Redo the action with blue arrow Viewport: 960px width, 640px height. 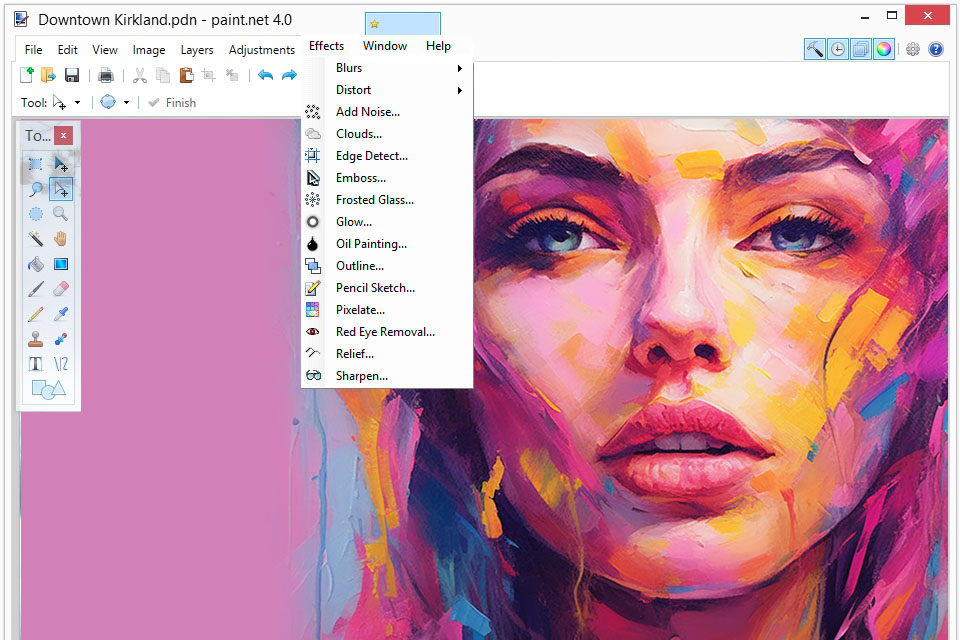click(289, 75)
